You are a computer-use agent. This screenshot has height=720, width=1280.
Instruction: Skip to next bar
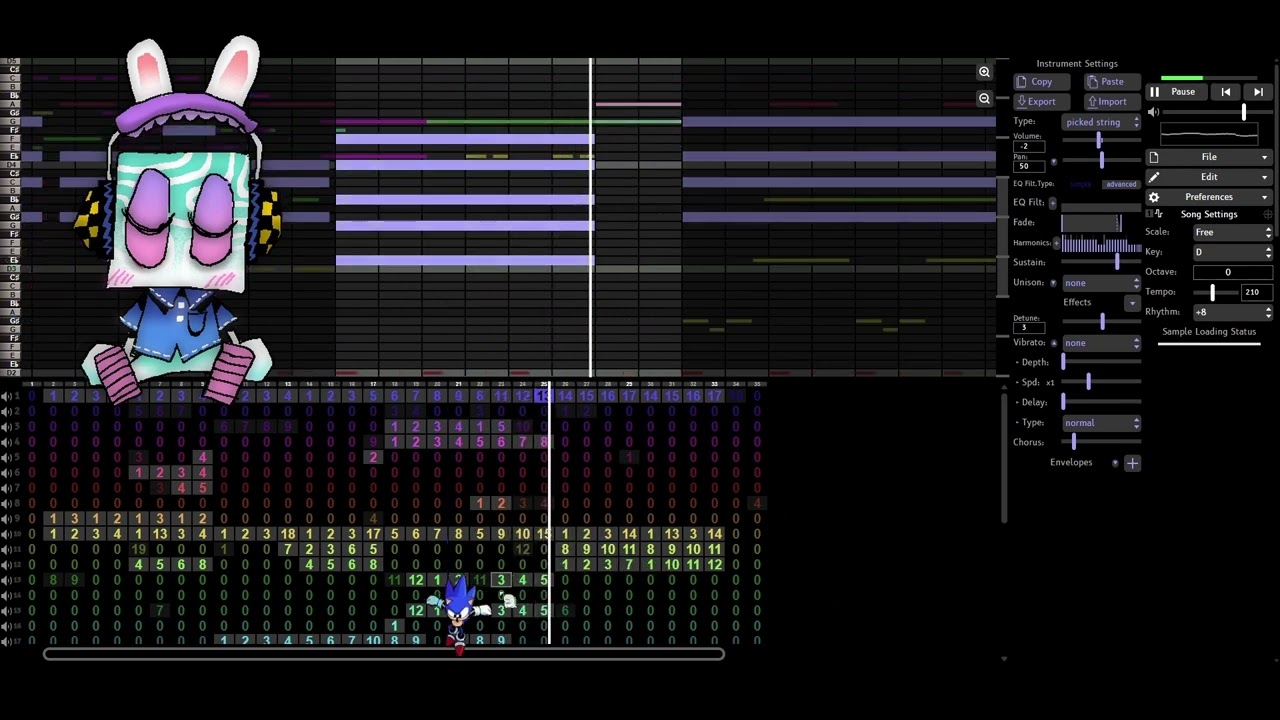(x=1258, y=92)
